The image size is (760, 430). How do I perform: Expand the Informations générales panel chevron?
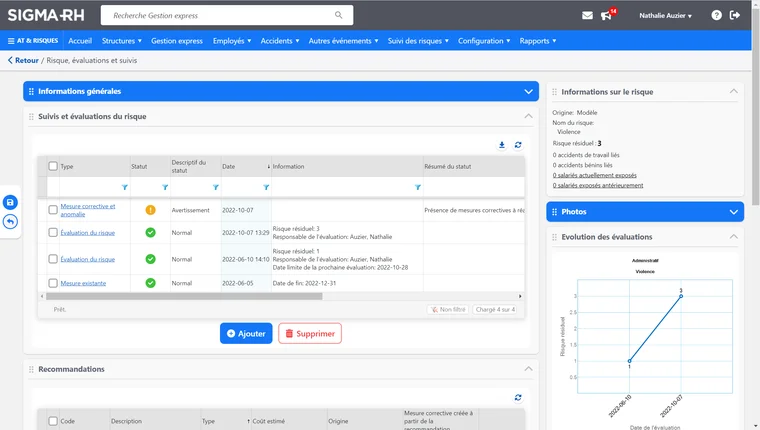tap(528, 91)
